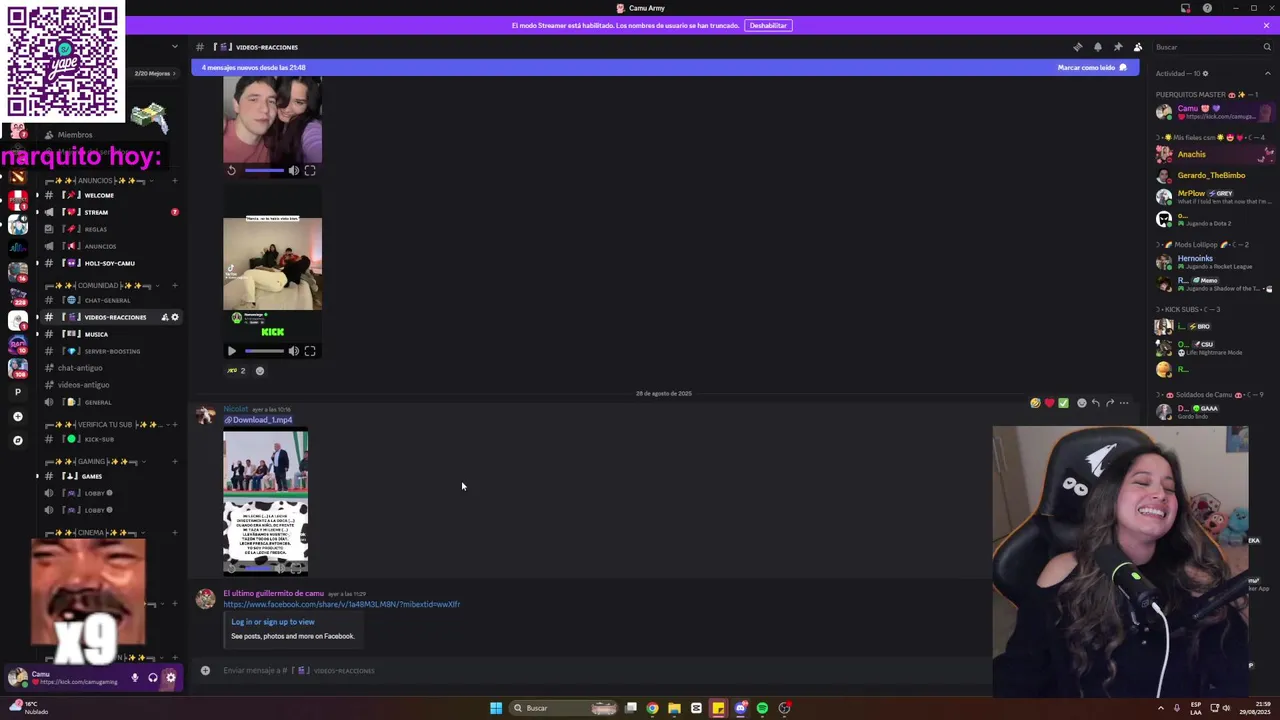1280x720 pixels.
Task: Open add reaction picker on hovered message
Action: click(1081, 403)
